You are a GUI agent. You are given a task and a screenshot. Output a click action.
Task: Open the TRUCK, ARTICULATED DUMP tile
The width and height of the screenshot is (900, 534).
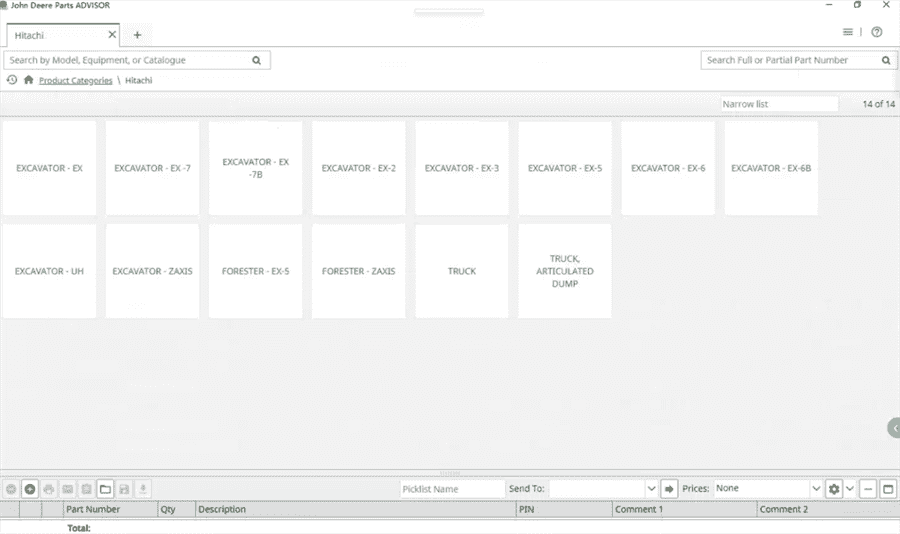tap(565, 271)
